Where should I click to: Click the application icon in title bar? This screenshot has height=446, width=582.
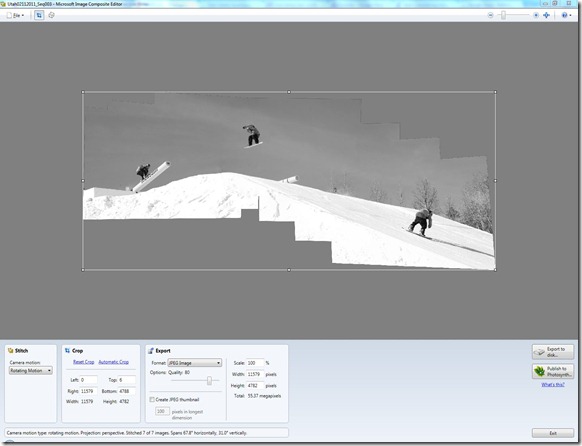(3, 4)
